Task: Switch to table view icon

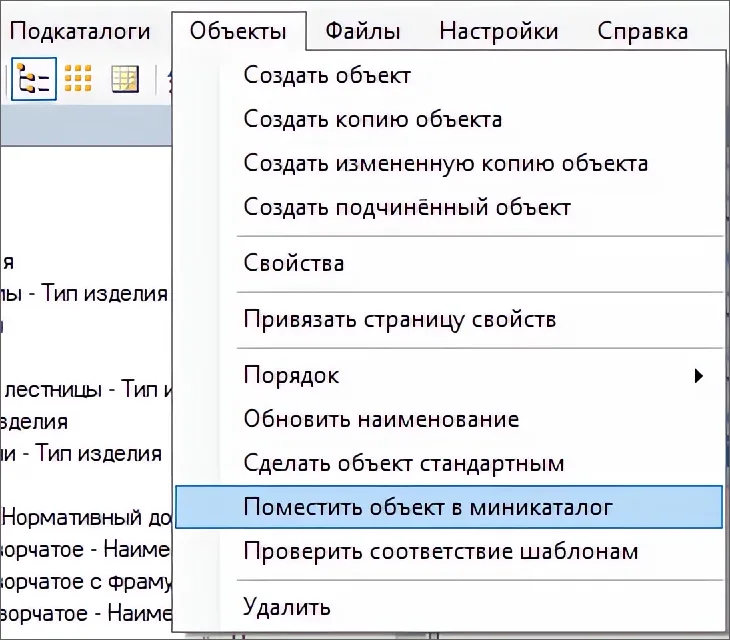Action: pos(125,77)
